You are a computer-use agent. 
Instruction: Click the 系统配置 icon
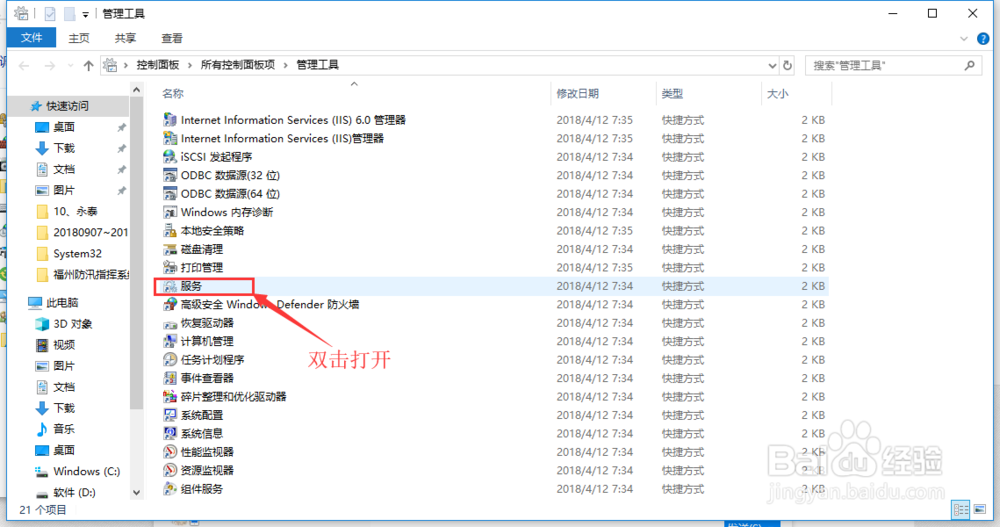click(170, 415)
